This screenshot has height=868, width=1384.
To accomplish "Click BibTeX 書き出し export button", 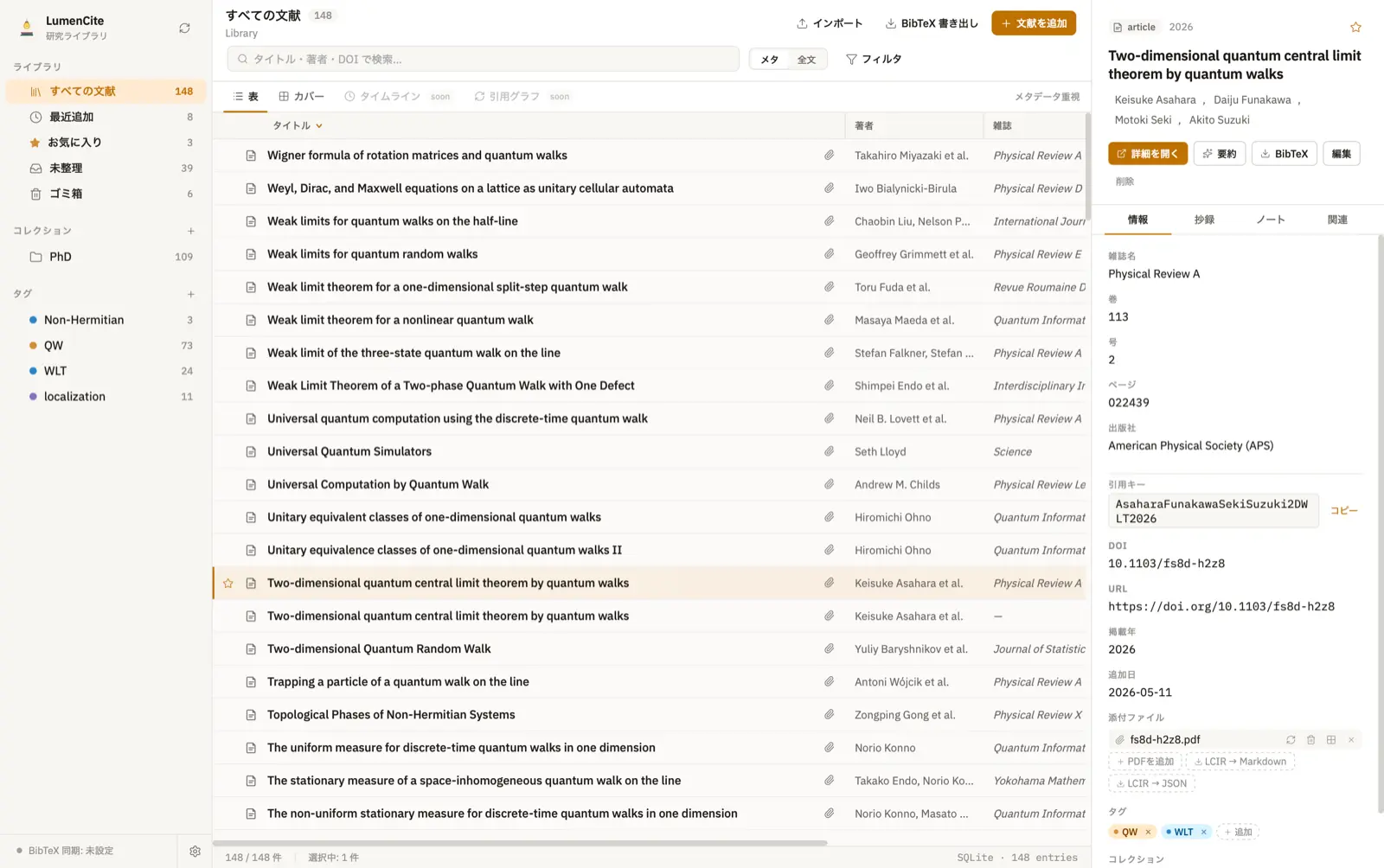I will pyautogui.click(x=932, y=23).
